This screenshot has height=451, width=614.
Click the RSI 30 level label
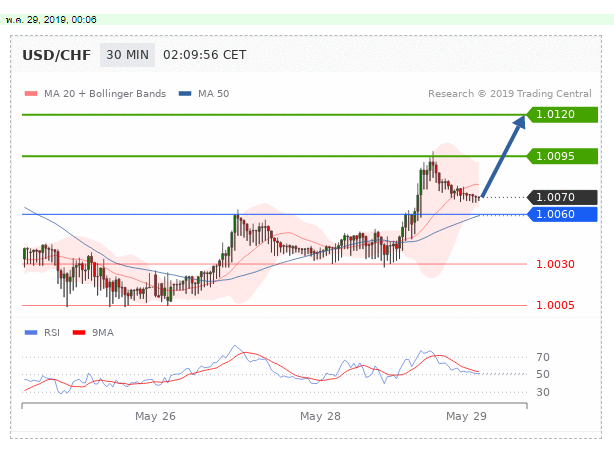543,392
